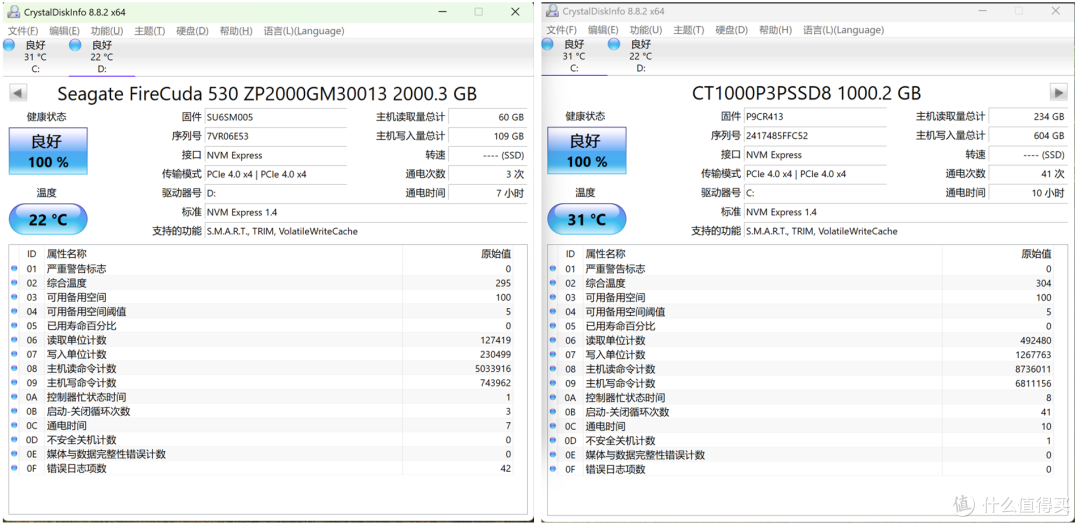Open 帮助(H) menu in right window
Screen dimensions: 1080x527
[x=776, y=30]
